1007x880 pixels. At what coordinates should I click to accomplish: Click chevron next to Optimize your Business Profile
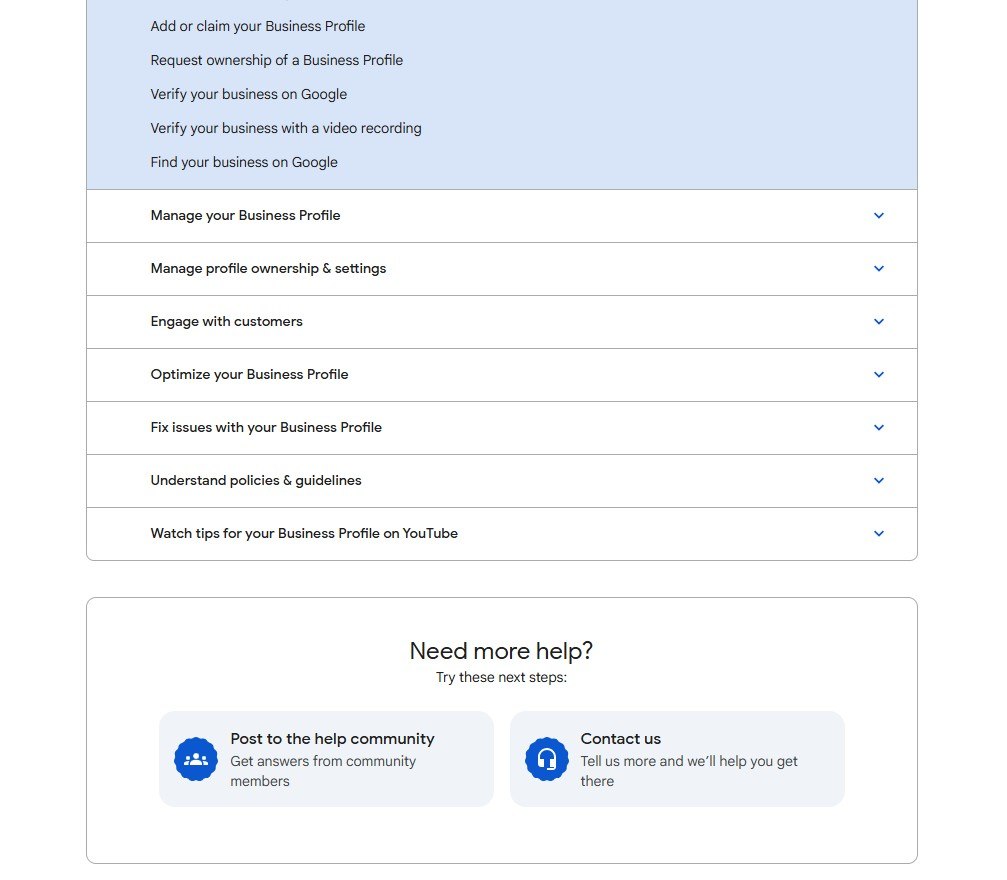tap(879, 375)
